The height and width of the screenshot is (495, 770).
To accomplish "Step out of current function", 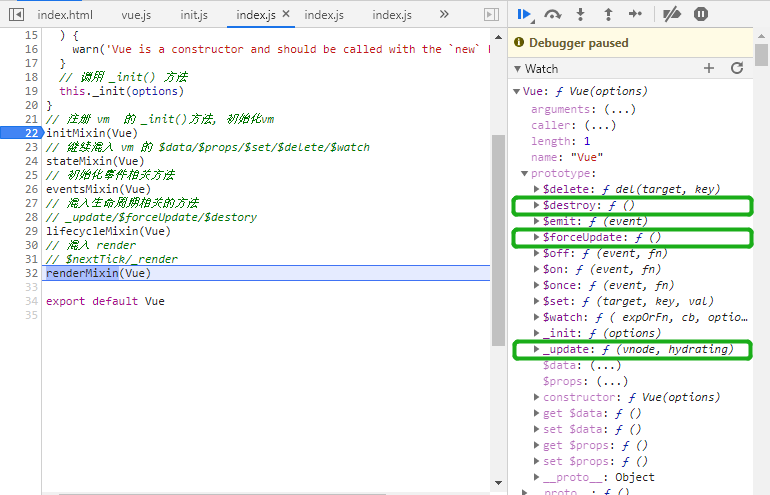I will click(x=608, y=15).
